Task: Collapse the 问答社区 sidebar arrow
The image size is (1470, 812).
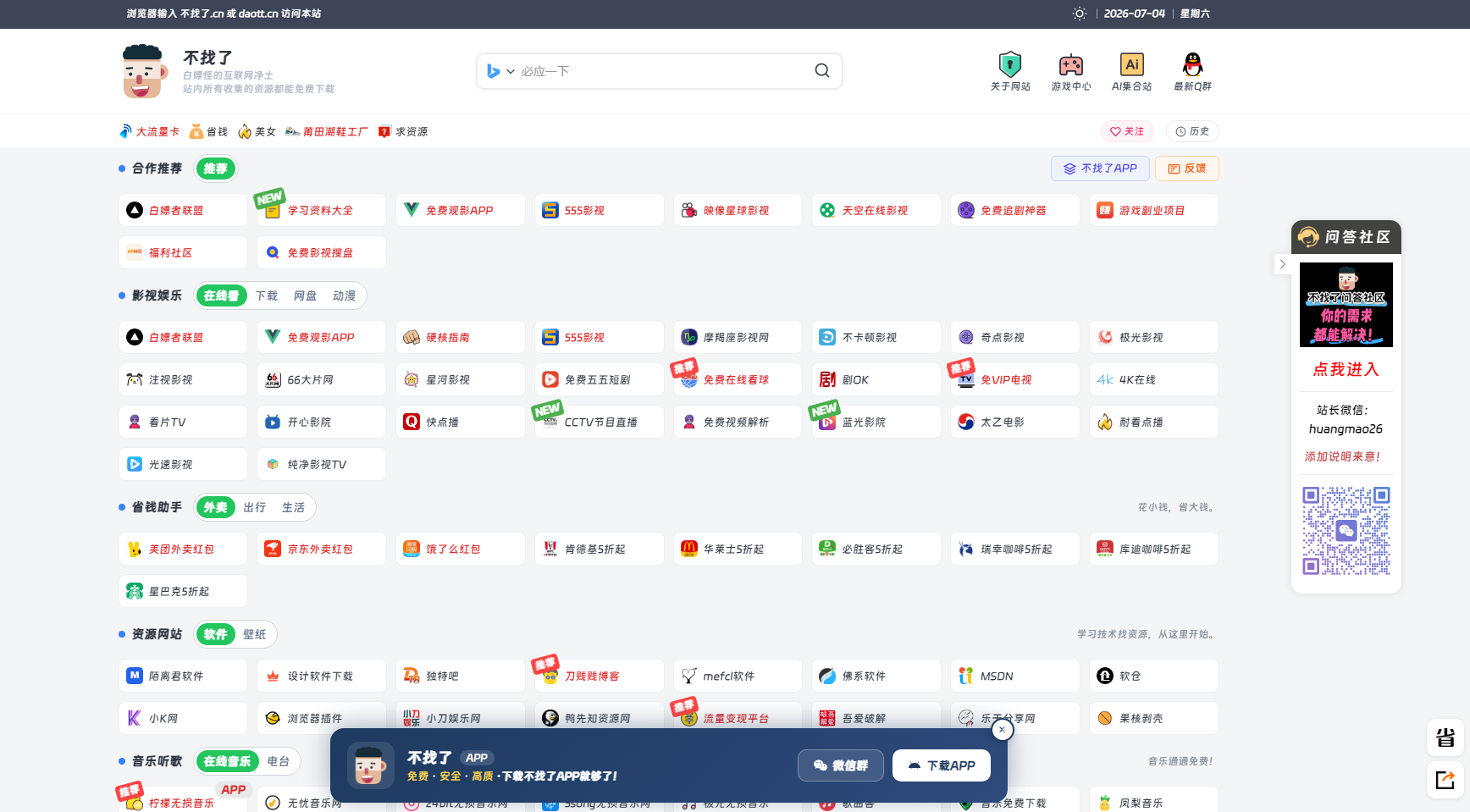Action: [1282, 264]
